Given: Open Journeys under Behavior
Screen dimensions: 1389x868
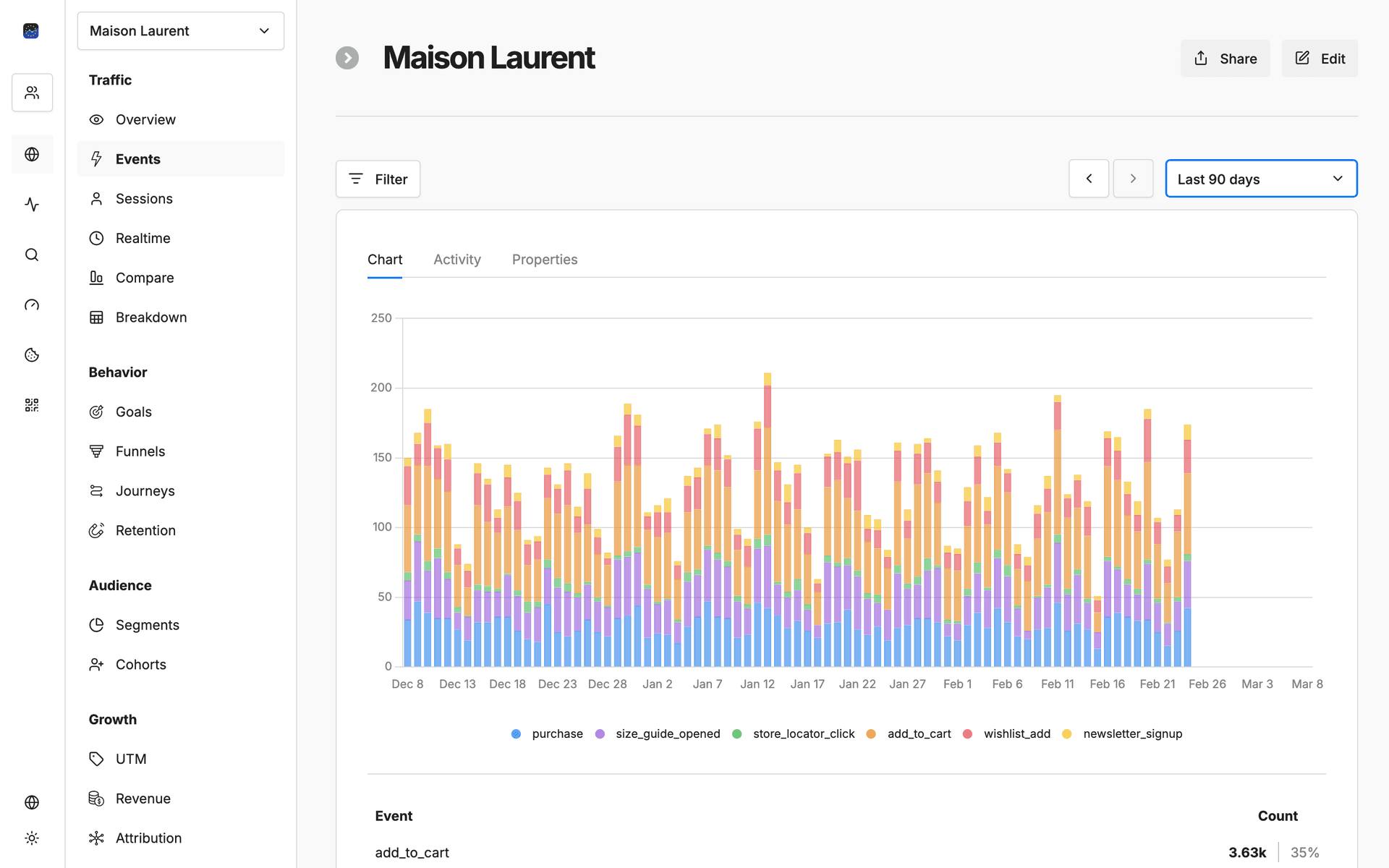Looking at the screenshot, I should point(181,490).
